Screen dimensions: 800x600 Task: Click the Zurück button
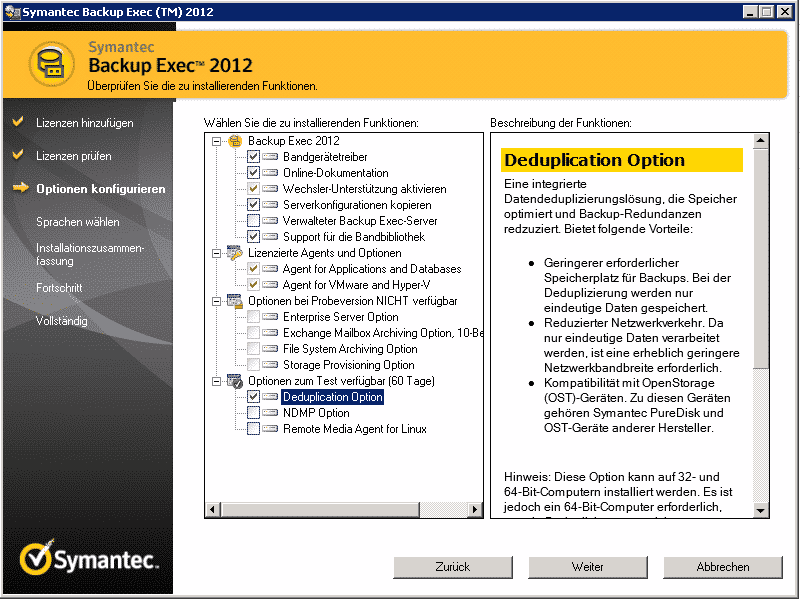453,567
